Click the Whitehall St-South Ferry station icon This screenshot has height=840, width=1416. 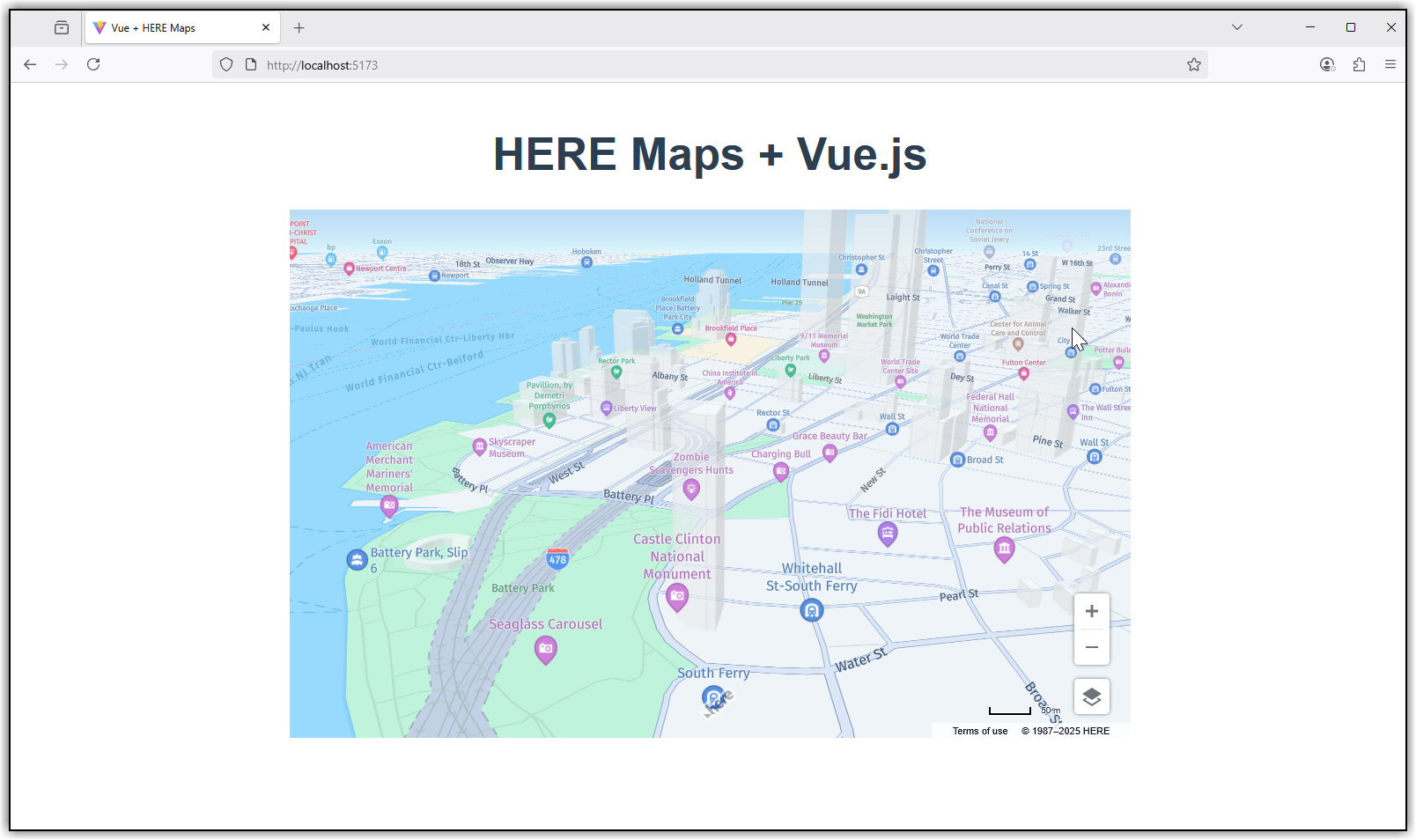coord(811,608)
